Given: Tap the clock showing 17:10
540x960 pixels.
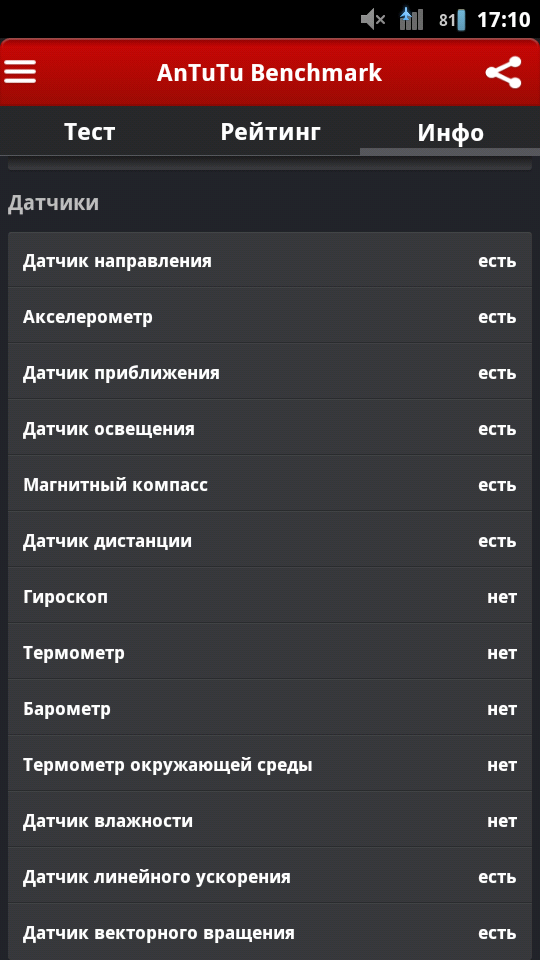Looking at the screenshot, I should pos(503,20).
